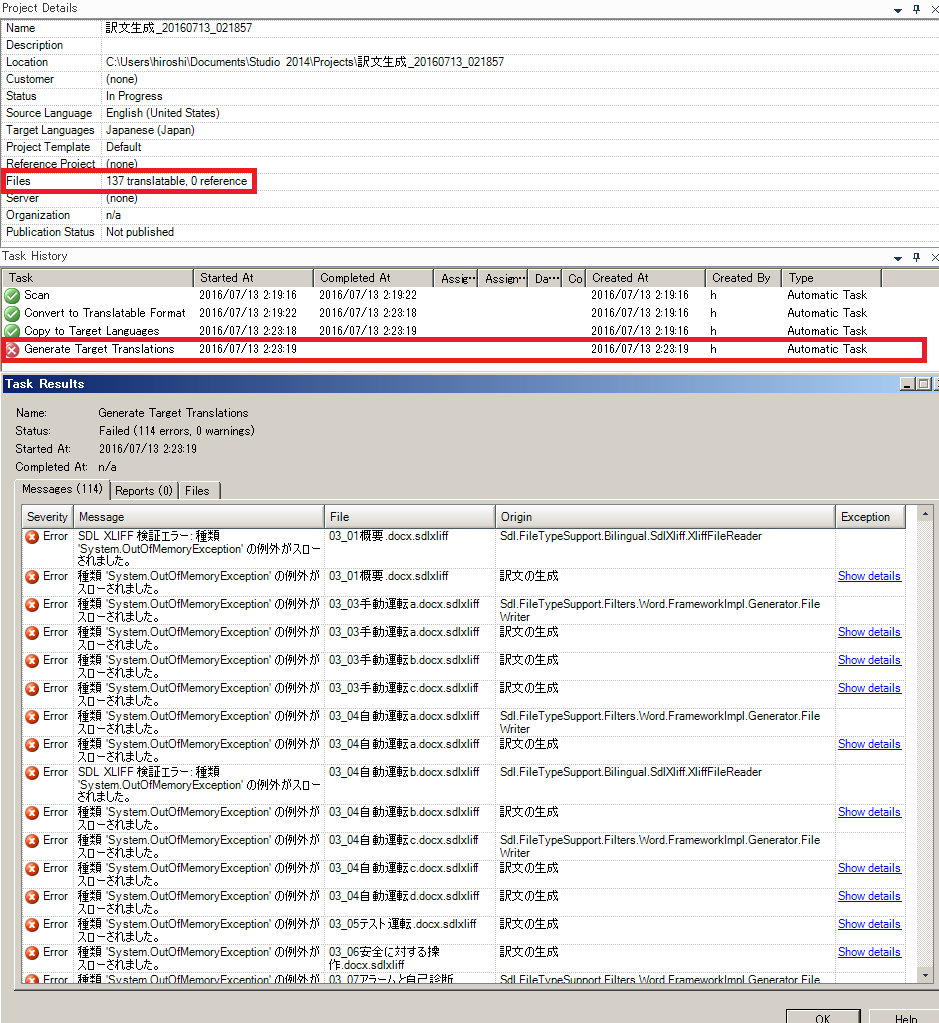Select the Messages (114) tab
The width and height of the screenshot is (939, 1023).
pos(62,489)
